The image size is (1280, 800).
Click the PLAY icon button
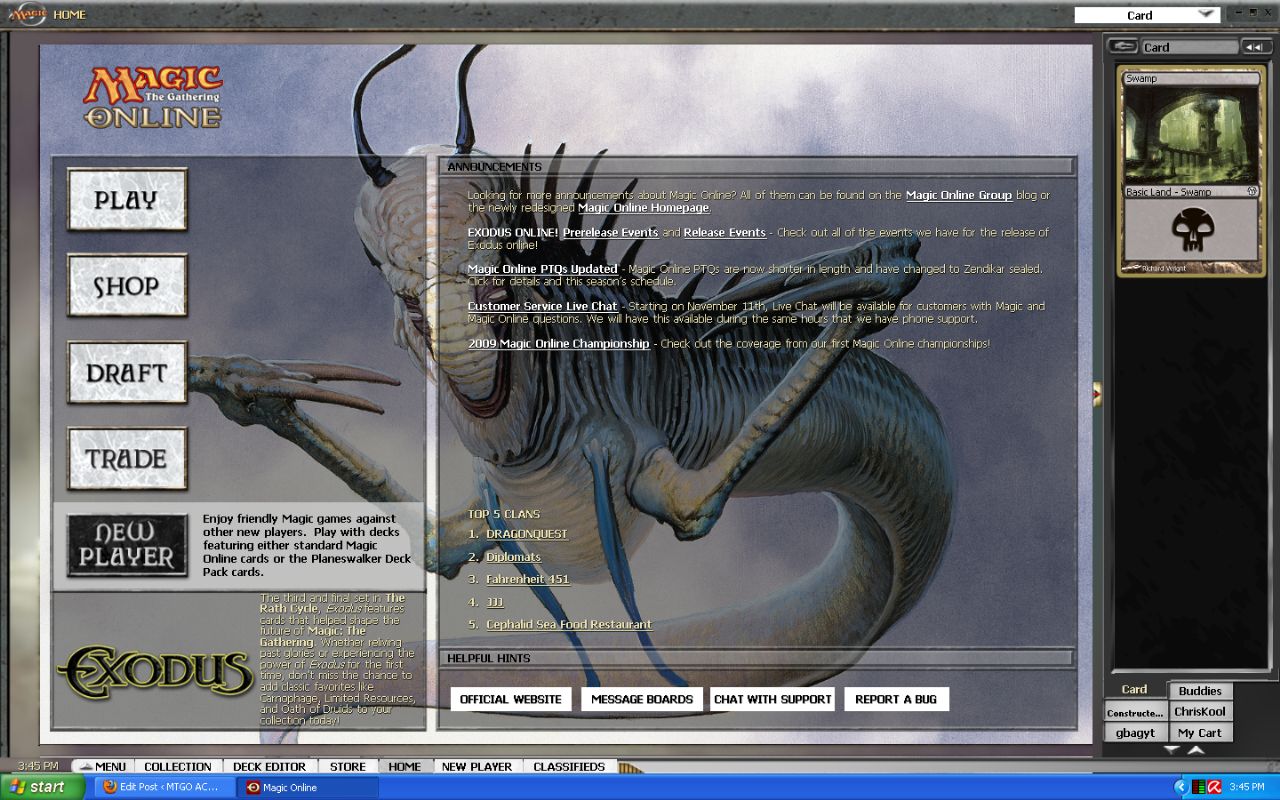point(127,199)
